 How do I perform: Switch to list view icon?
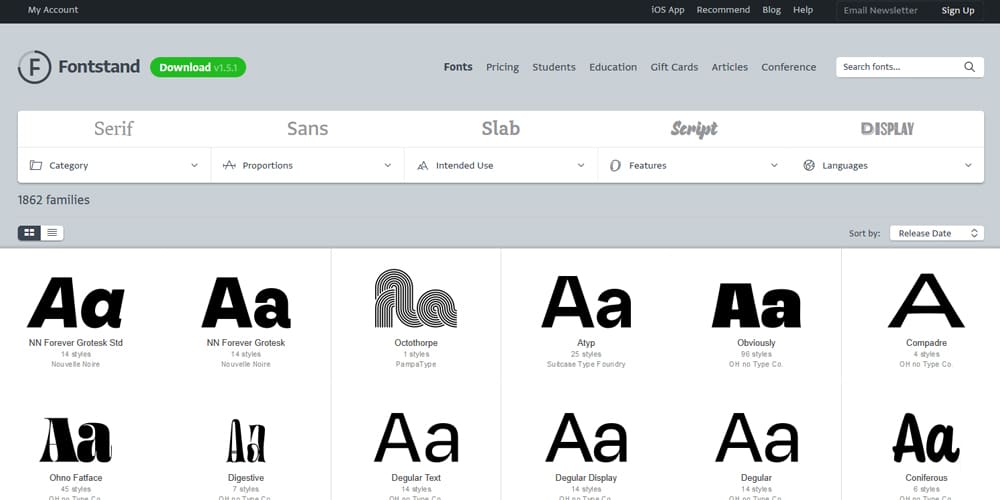click(x=52, y=233)
